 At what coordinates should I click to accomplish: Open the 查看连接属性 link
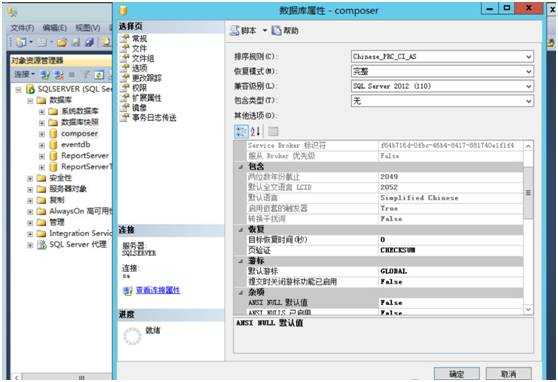click(158, 291)
